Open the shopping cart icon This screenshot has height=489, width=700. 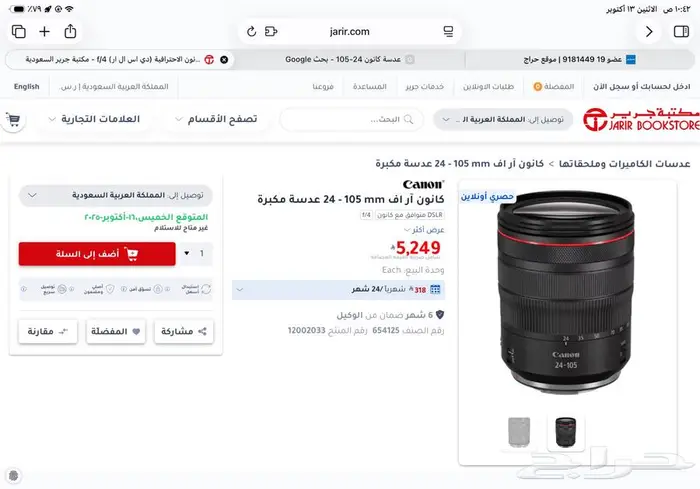pyautogui.click(x=13, y=119)
